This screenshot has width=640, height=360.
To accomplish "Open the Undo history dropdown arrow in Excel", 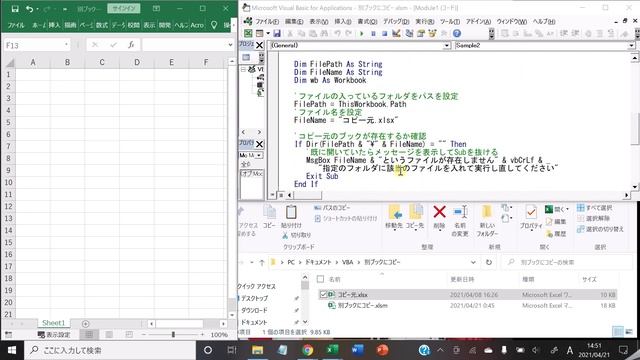I will point(37,9).
